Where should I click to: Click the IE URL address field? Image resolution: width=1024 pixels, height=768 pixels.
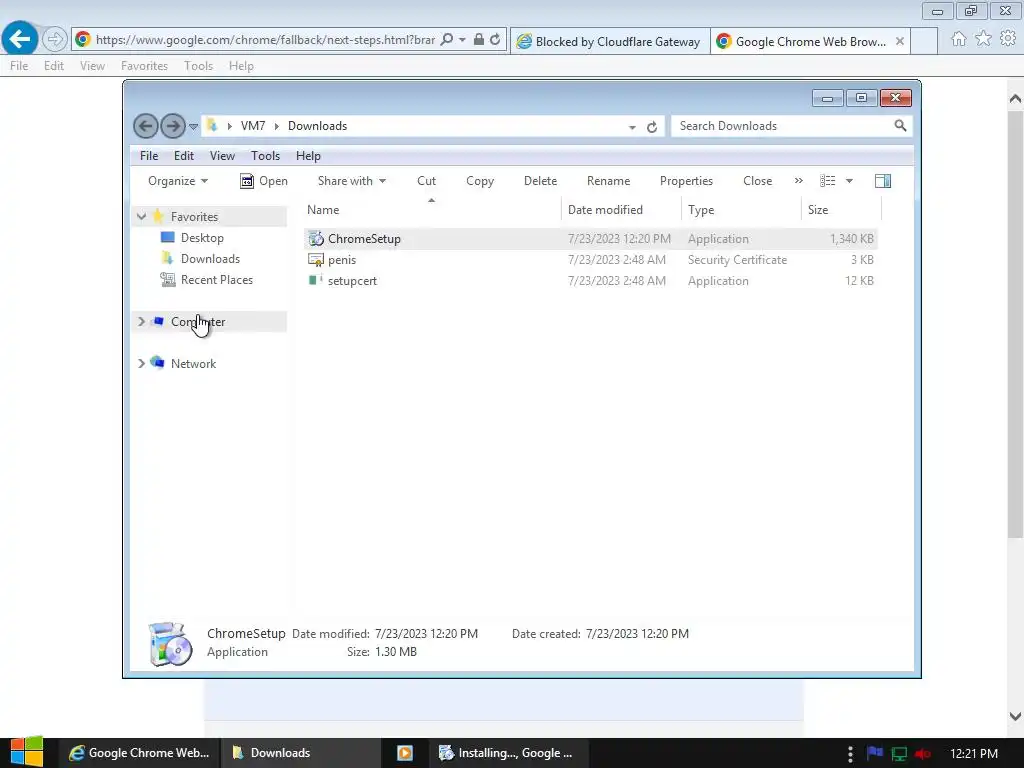[x=265, y=39]
